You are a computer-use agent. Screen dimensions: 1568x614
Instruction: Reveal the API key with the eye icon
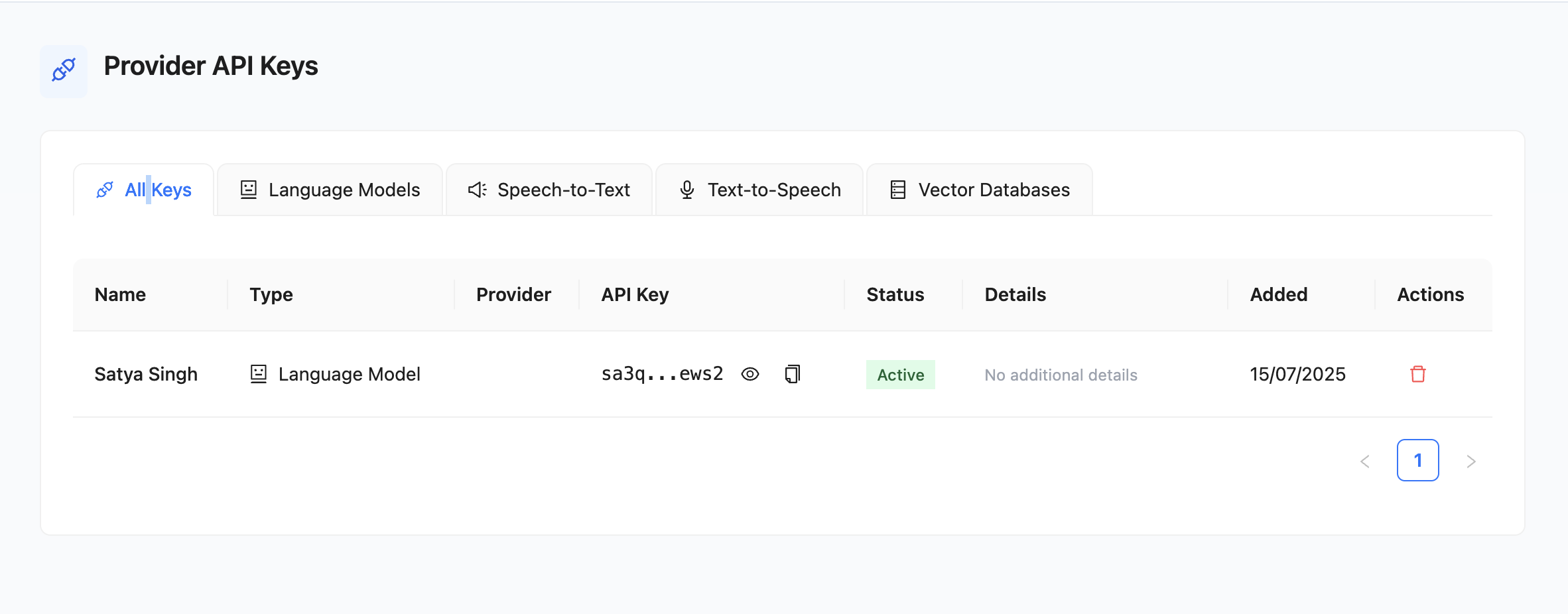(x=750, y=374)
